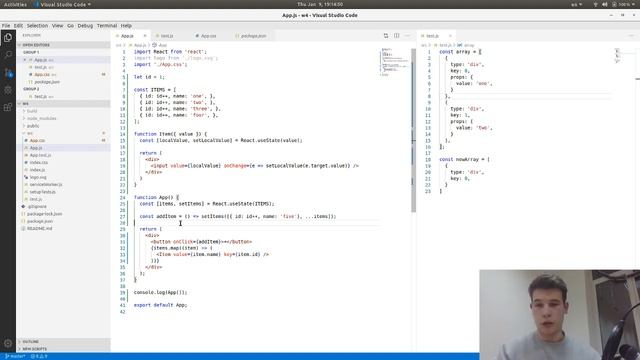Collapse the w4 project folder section
This screenshot has height=360, width=640.
coord(63,104)
